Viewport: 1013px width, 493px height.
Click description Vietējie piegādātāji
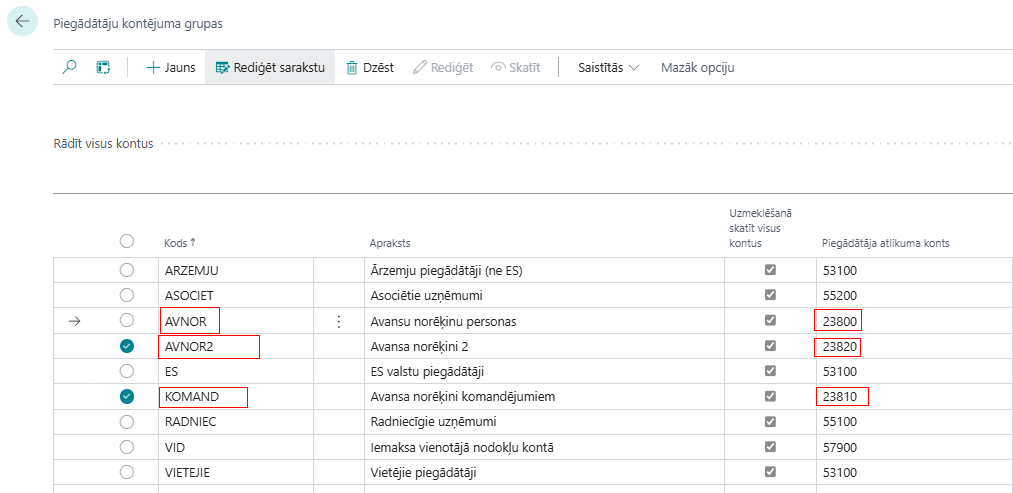(x=423, y=472)
